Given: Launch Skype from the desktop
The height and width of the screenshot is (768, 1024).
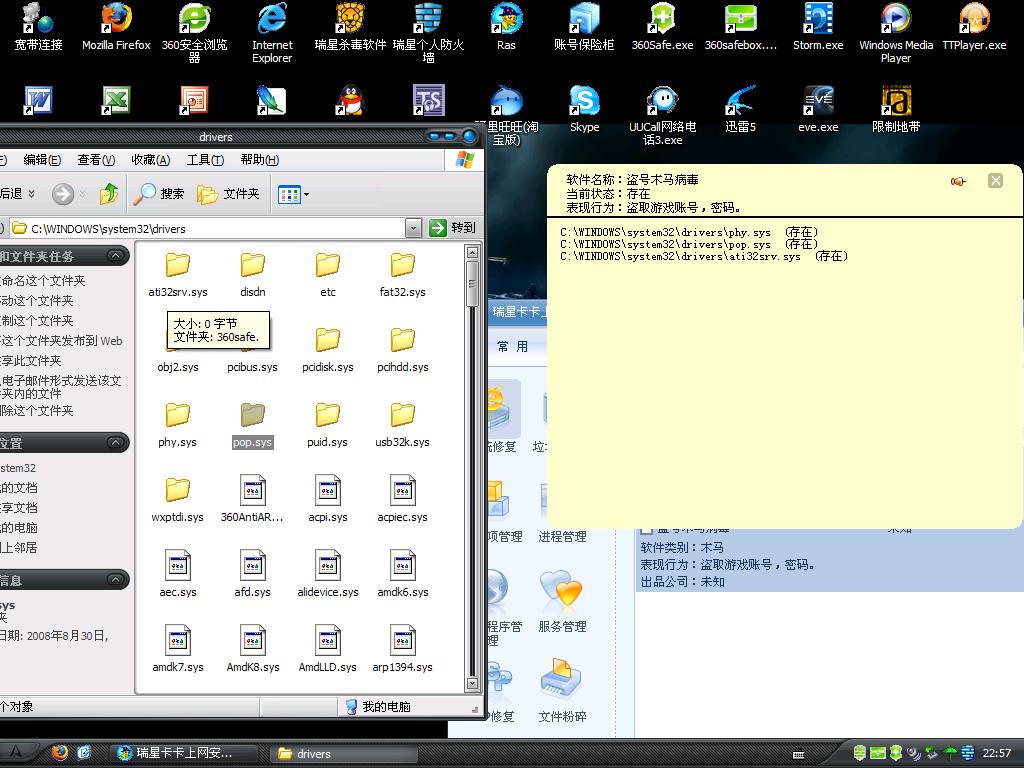Looking at the screenshot, I should (584, 102).
